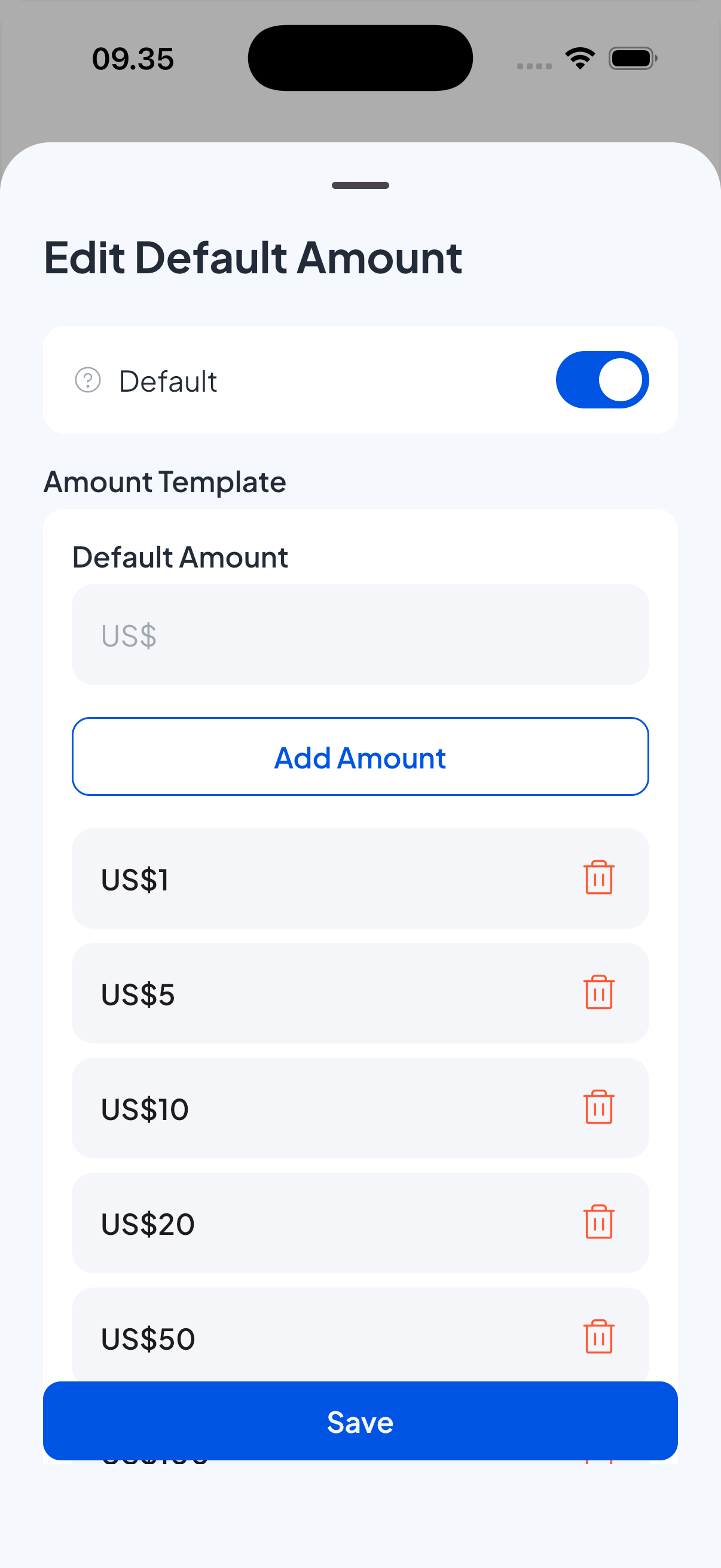Viewport: 721px width, 1568px height.
Task: Tap the drag handle at the top of the sheet
Action: (x=360, y=185)
